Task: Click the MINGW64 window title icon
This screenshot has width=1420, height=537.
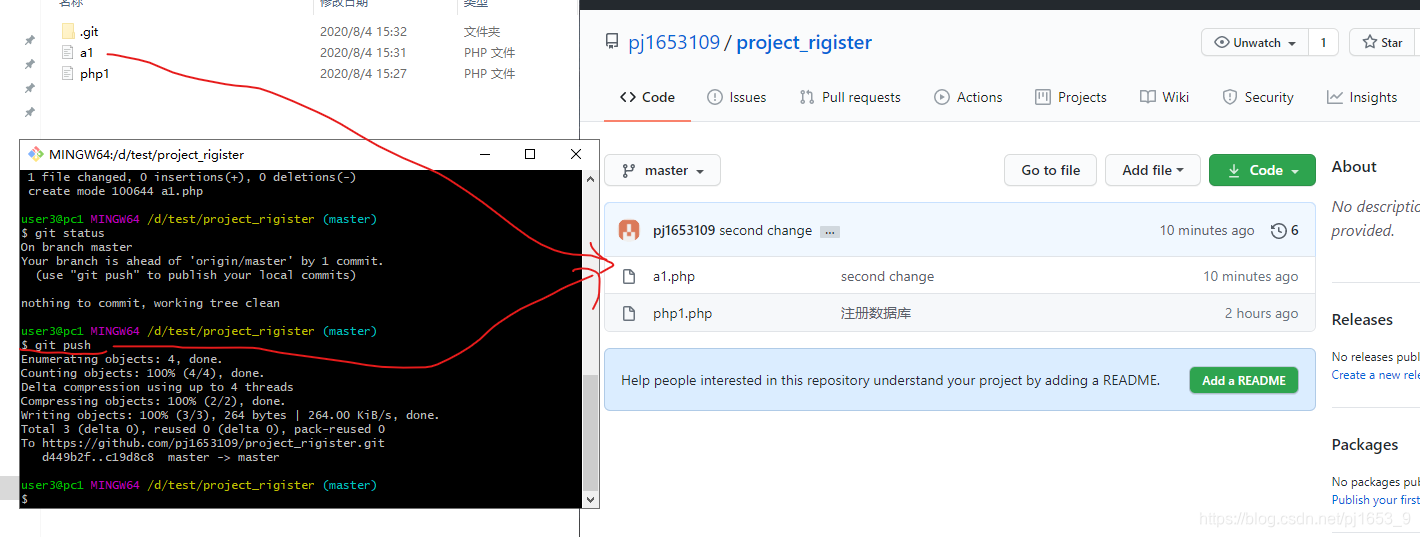Action: [x=36, y=154]
